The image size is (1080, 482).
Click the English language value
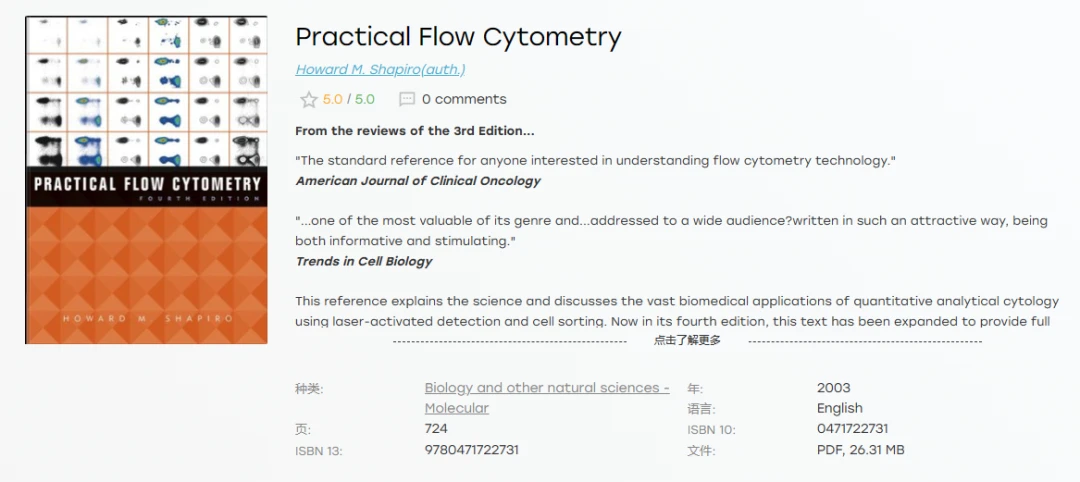pos(840,408)
